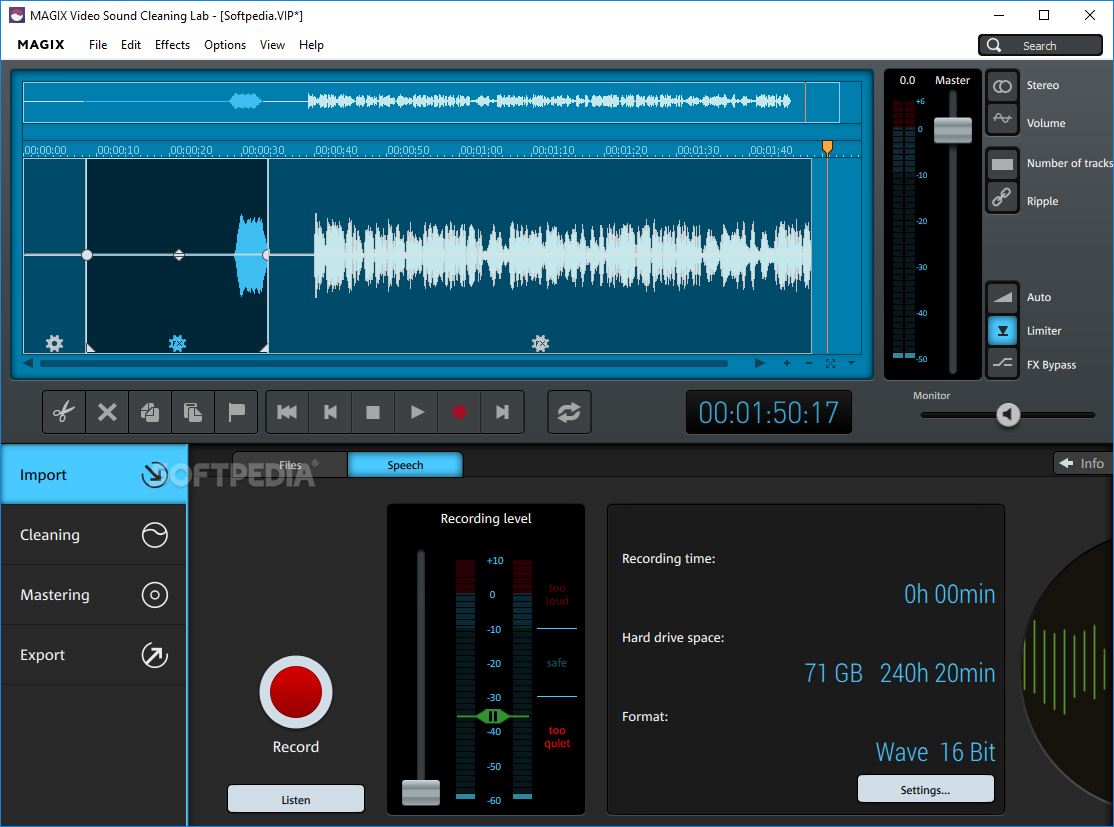Click the Master volume fader
The image size is (1114, 827).
pyautogui.click(x=953, y=130)
